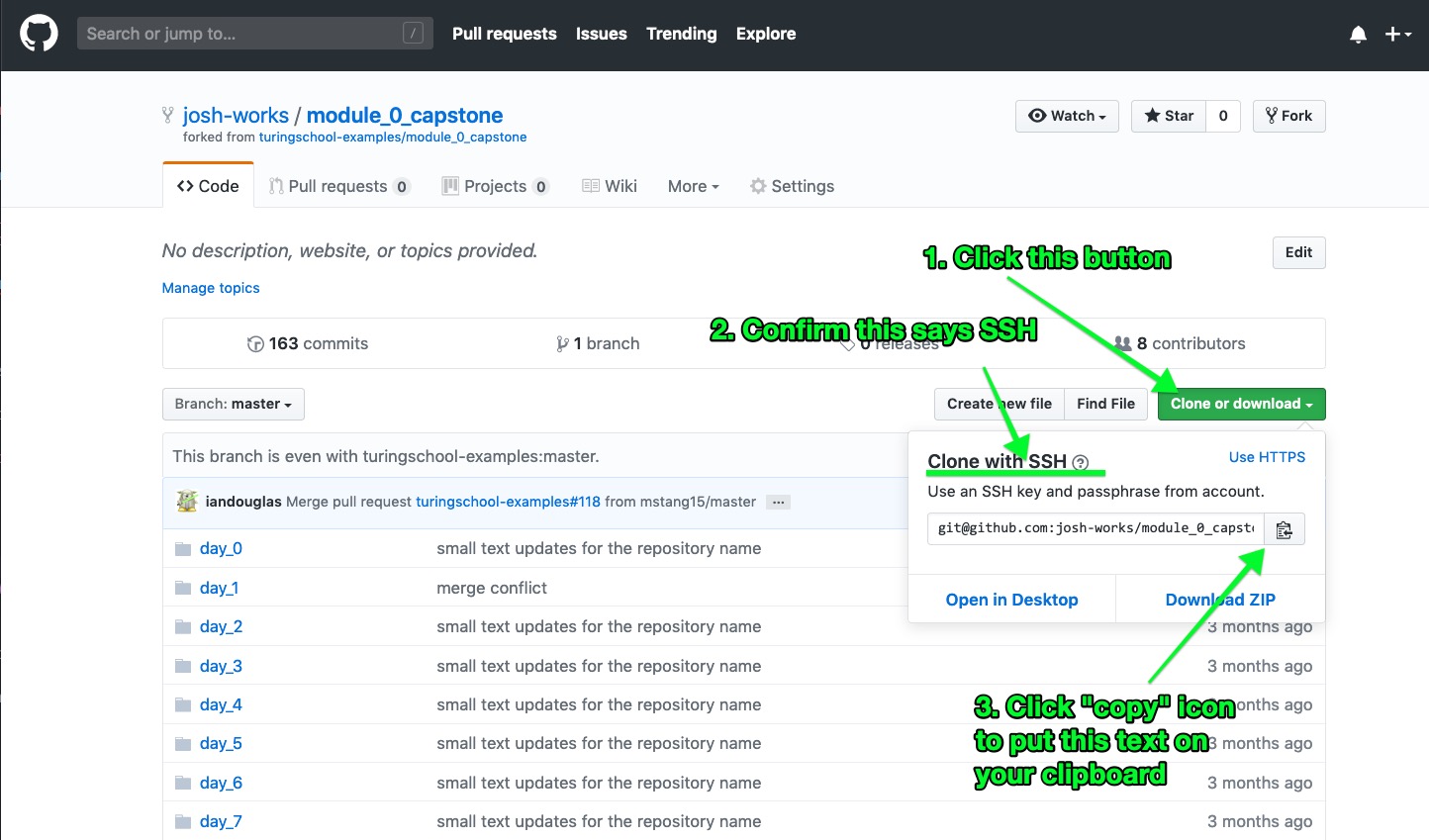This screenshot has height=840, width=1429.
Task: Open the Settings tab
Action: tap(792, 186)
